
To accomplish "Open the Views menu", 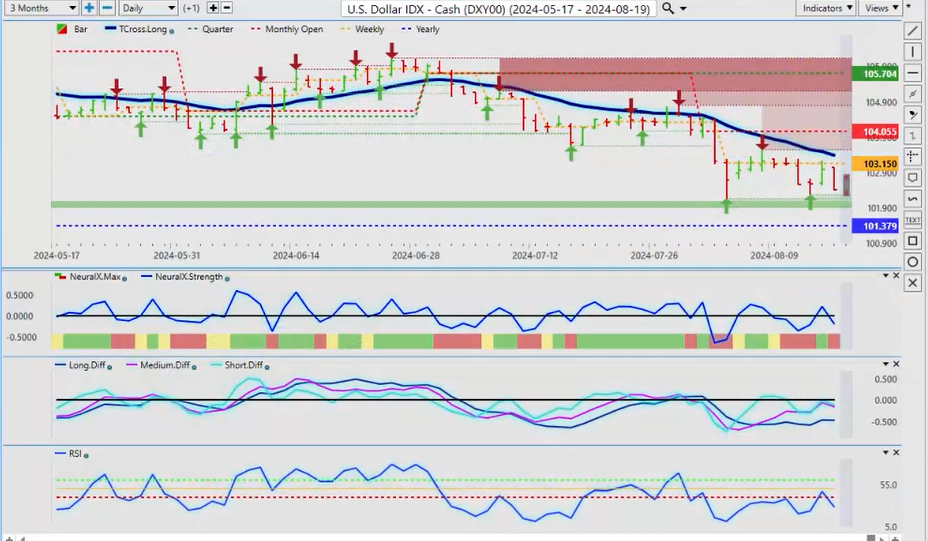I will click(879, 8).
